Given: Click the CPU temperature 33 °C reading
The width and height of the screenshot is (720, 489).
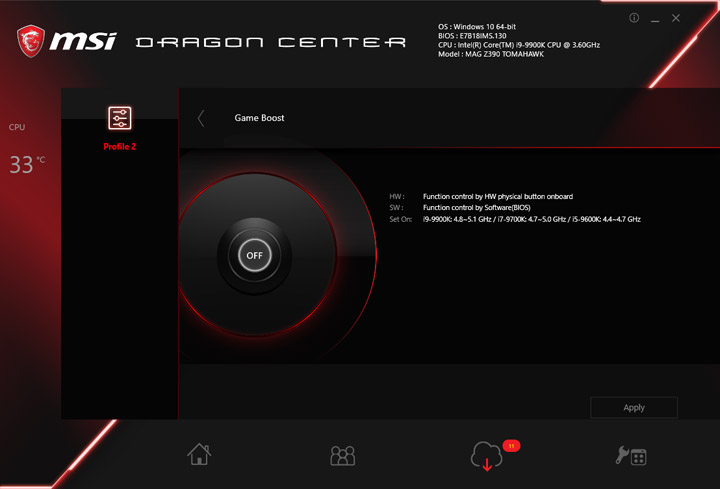Looking at the screenshot, I should coord(27,164).
